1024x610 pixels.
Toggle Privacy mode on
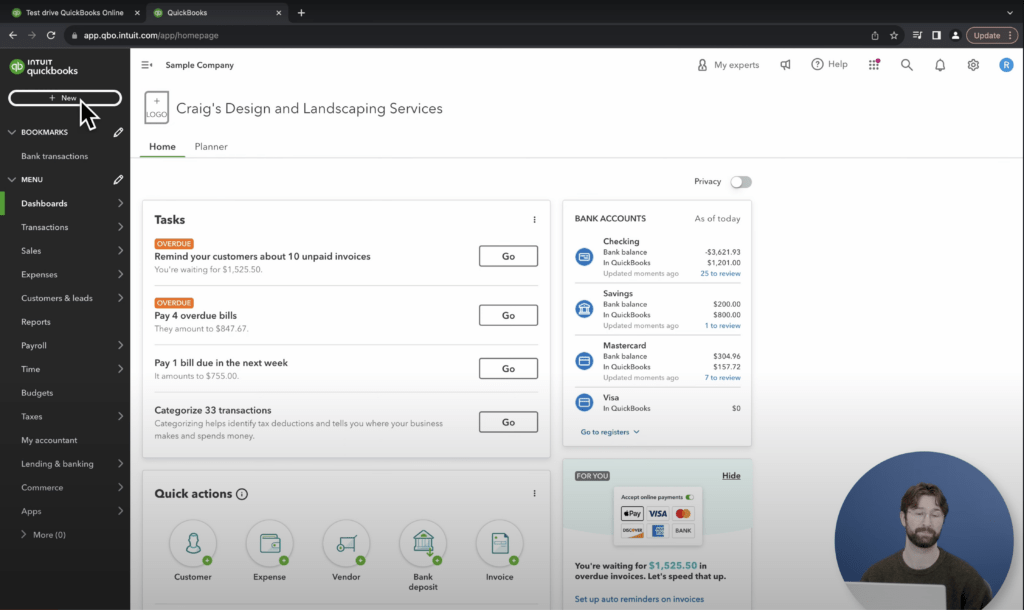point(741,181)
